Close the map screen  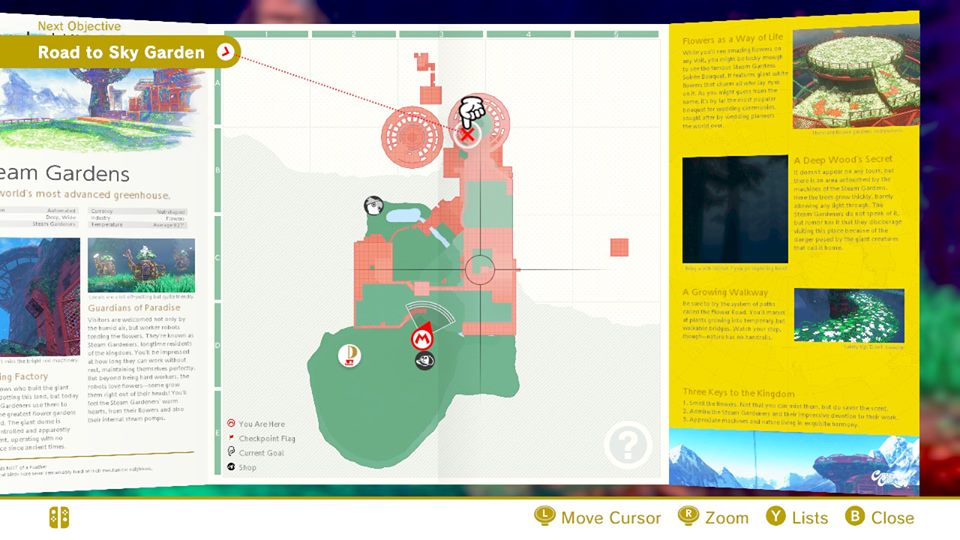(879, 517)
